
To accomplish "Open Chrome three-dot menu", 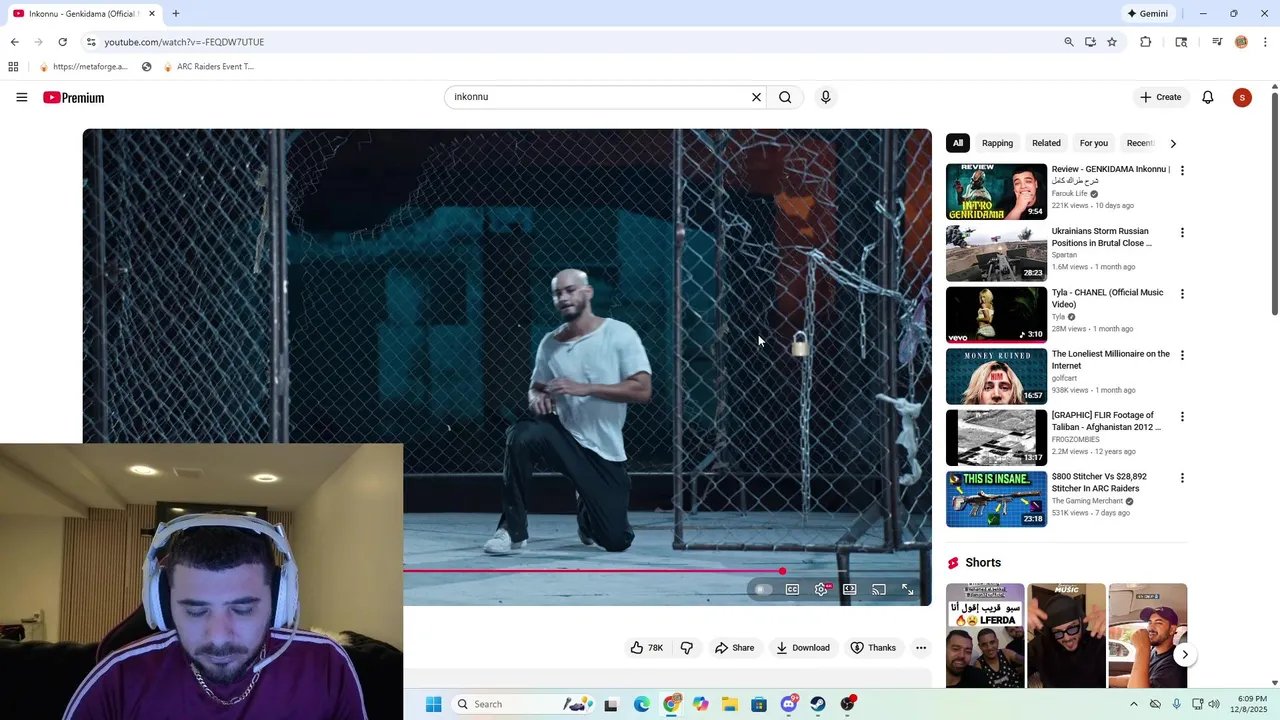I will 1266,42.
